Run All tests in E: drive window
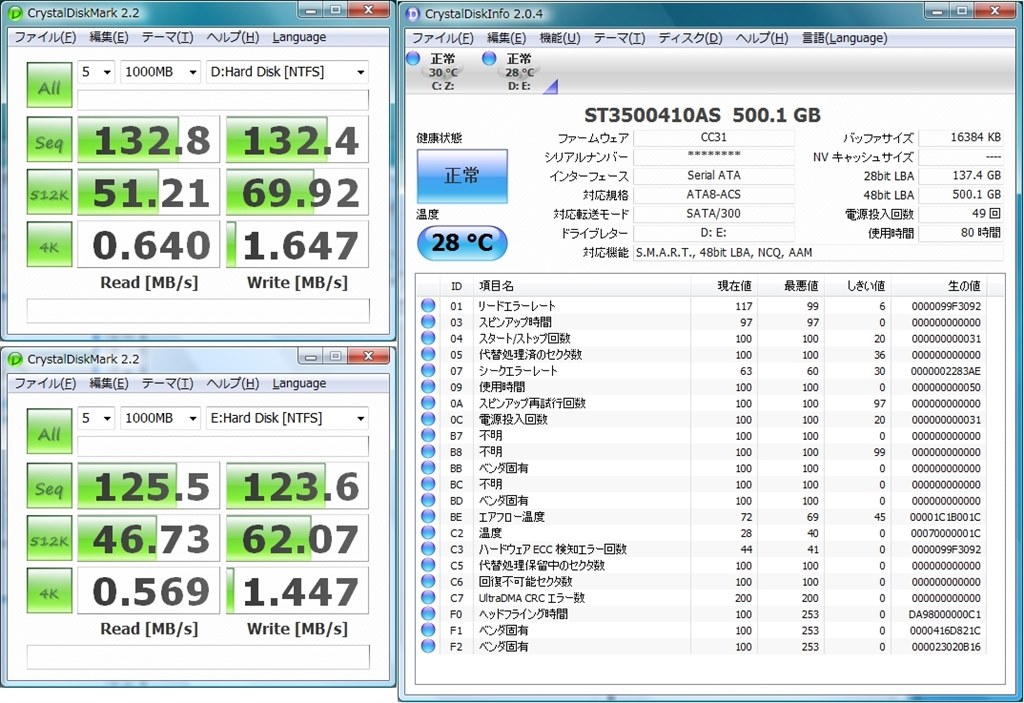The image size is (1024, 703). [50, 432]
